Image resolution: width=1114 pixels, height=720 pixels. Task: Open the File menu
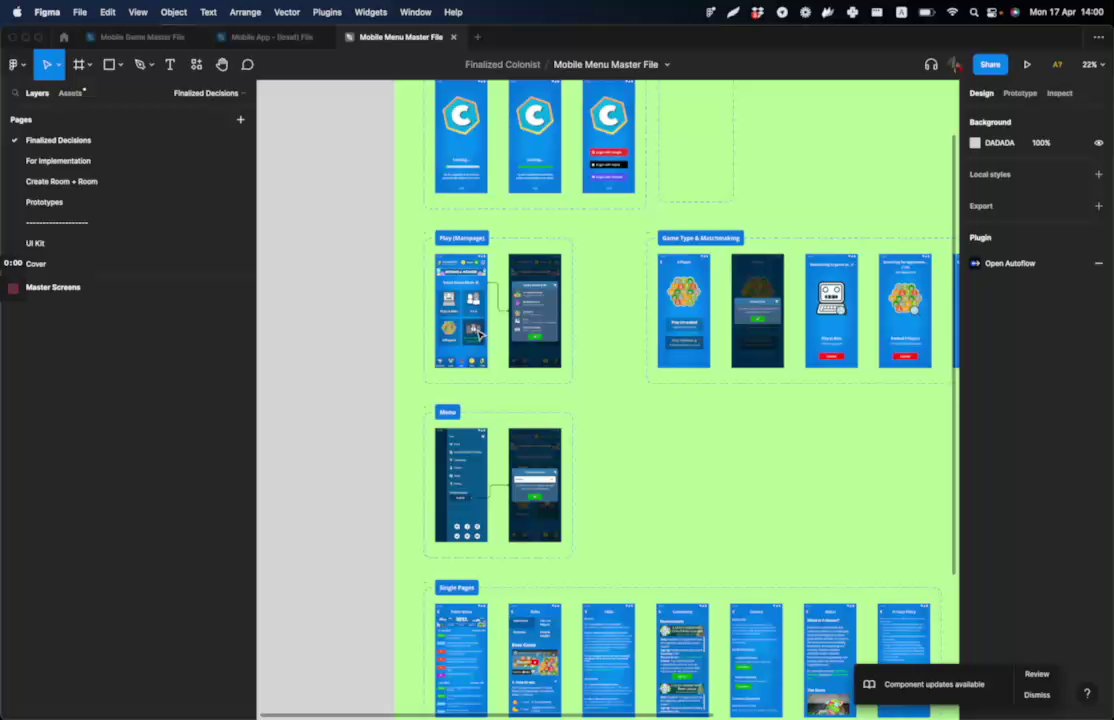point(80,12)
